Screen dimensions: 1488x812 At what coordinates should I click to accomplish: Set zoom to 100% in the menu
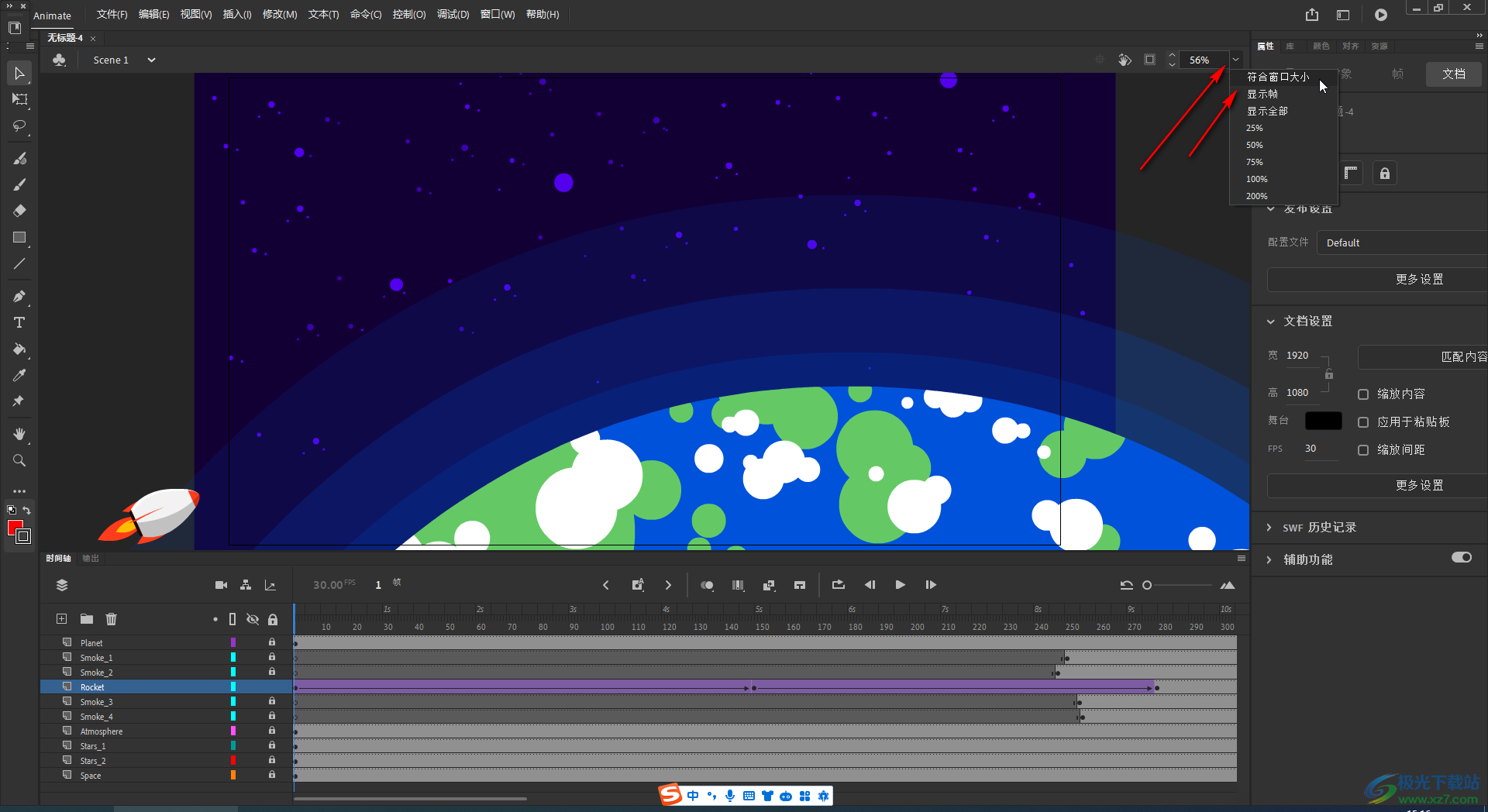pyautogui.click(x=1283, y=179)
